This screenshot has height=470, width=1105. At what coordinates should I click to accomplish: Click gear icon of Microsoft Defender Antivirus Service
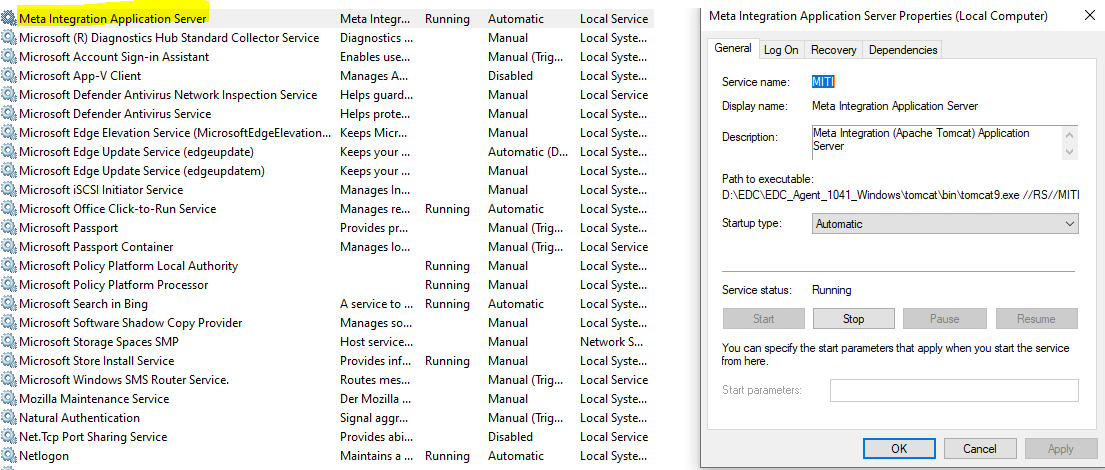[8, 113]
